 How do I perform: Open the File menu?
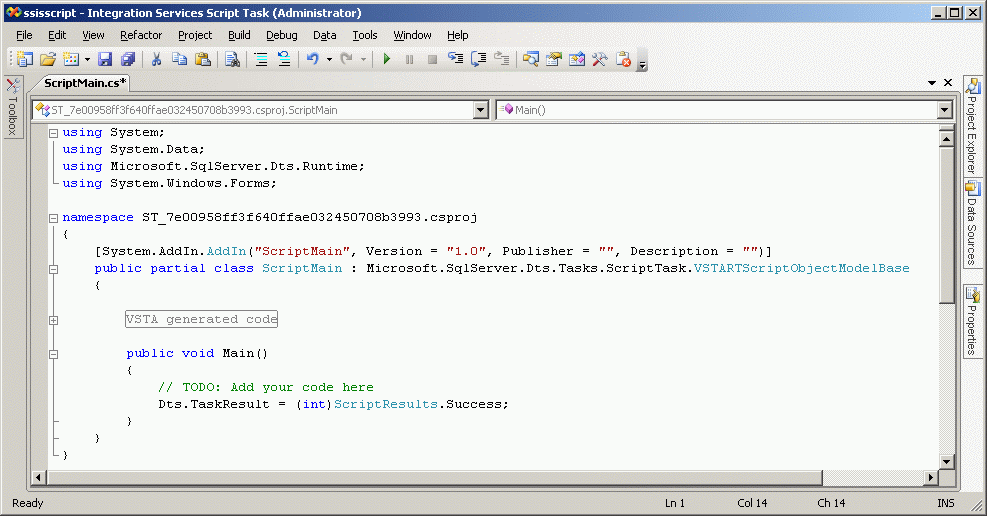pos(24,35)
